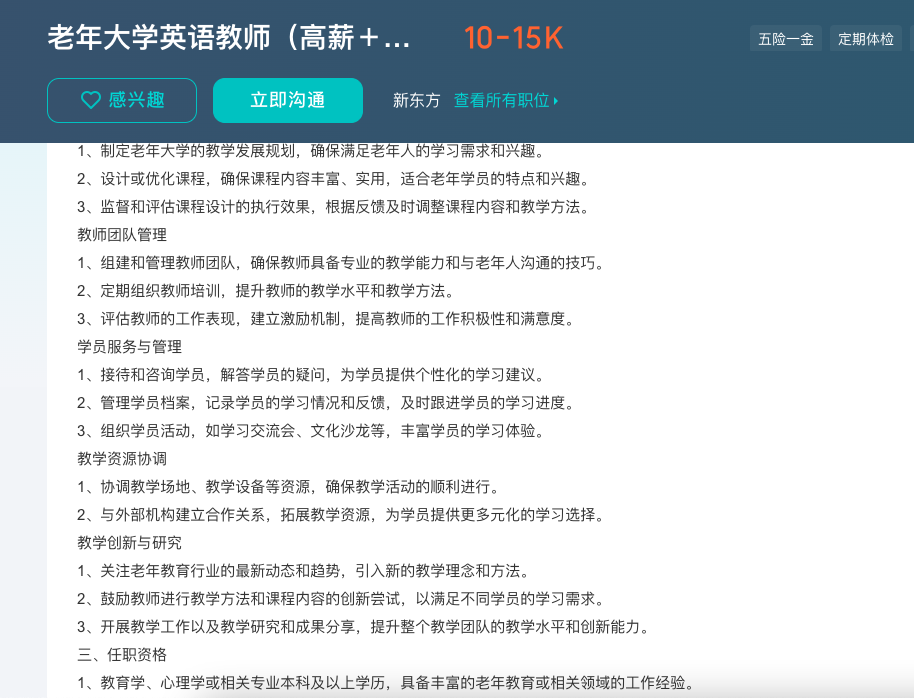Screen dimensions: 914x698
Task: Click the heart icon inside 感兴趣 button
Action: click(x=89, y=99)
